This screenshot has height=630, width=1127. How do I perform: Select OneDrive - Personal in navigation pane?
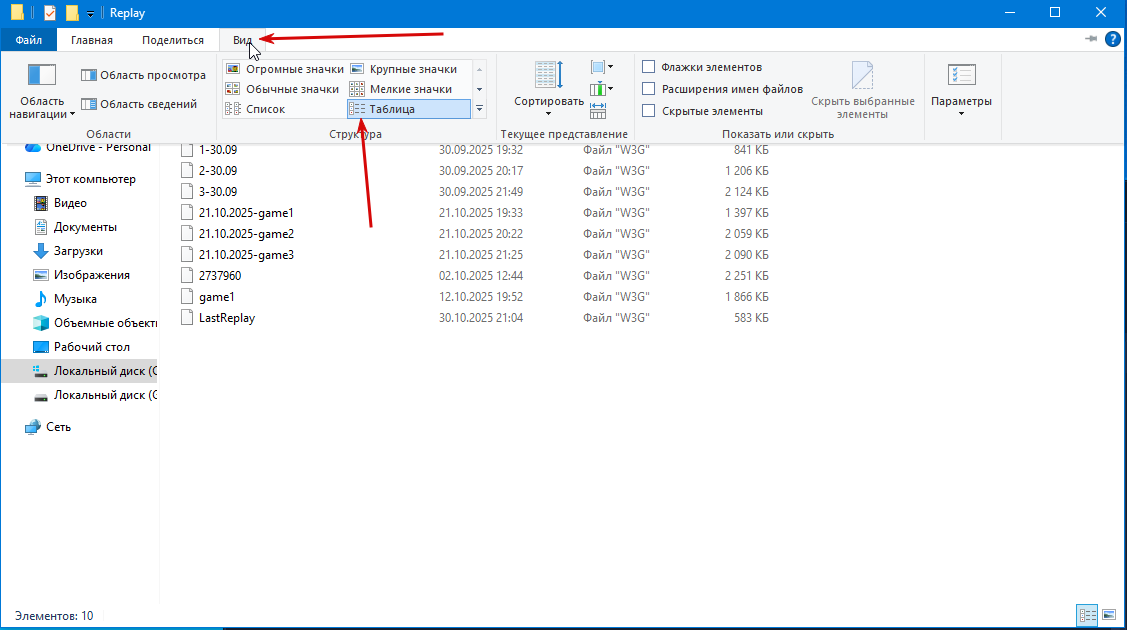pos(87,147)
